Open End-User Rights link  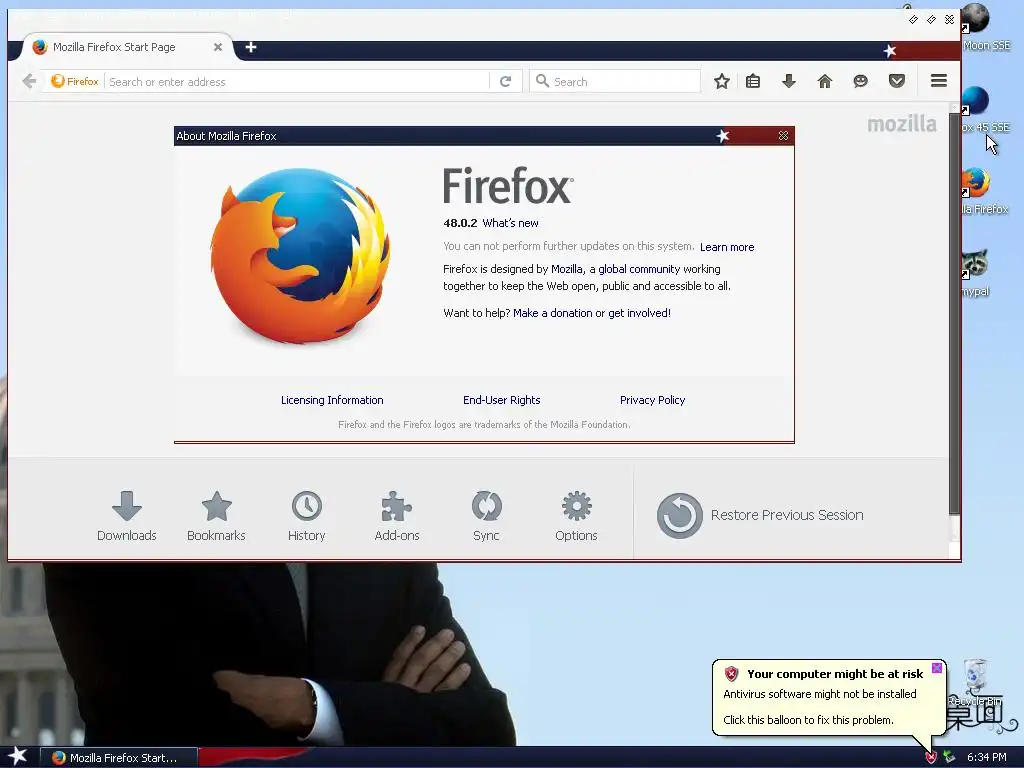tap(502, 400)
